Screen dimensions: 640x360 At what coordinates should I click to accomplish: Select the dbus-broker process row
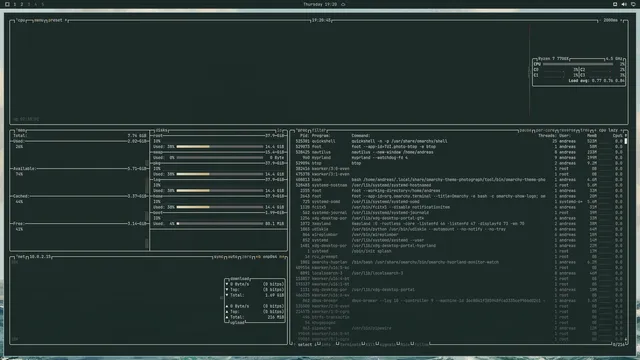[x=459, y=301]
